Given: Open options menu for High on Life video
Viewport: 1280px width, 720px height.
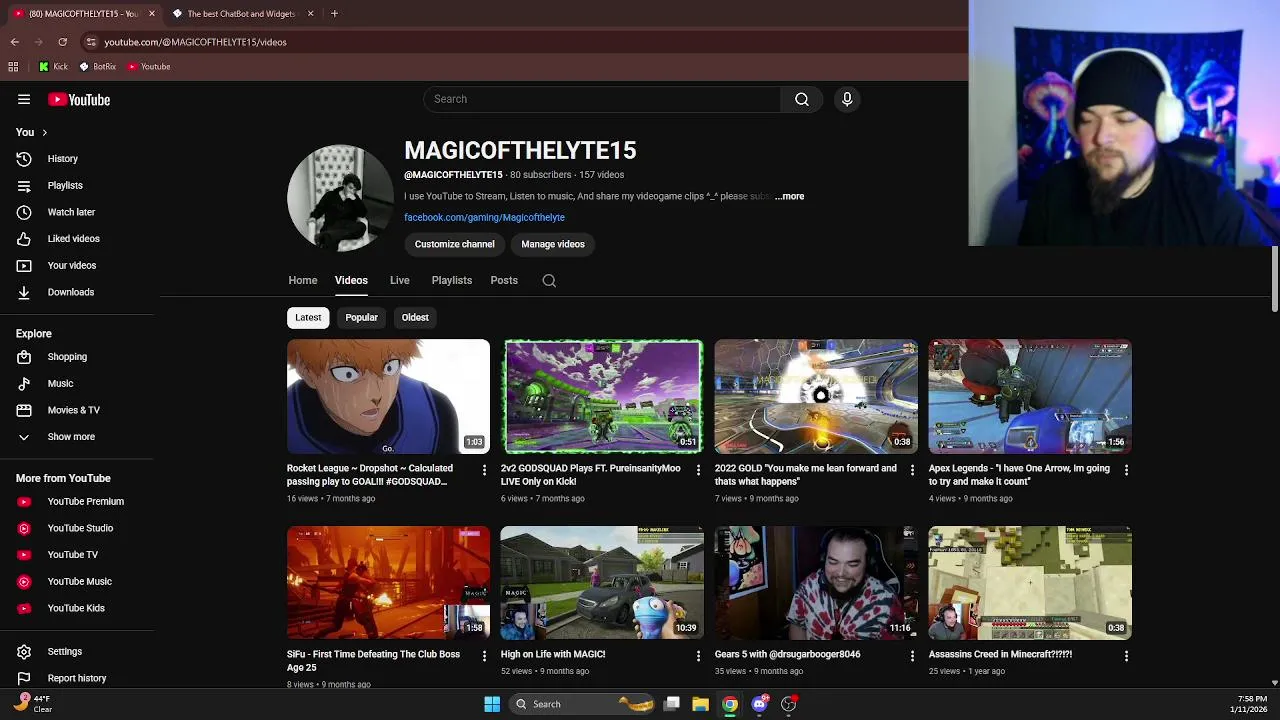Looking at the screenshot, I should [x=698, y=656].
